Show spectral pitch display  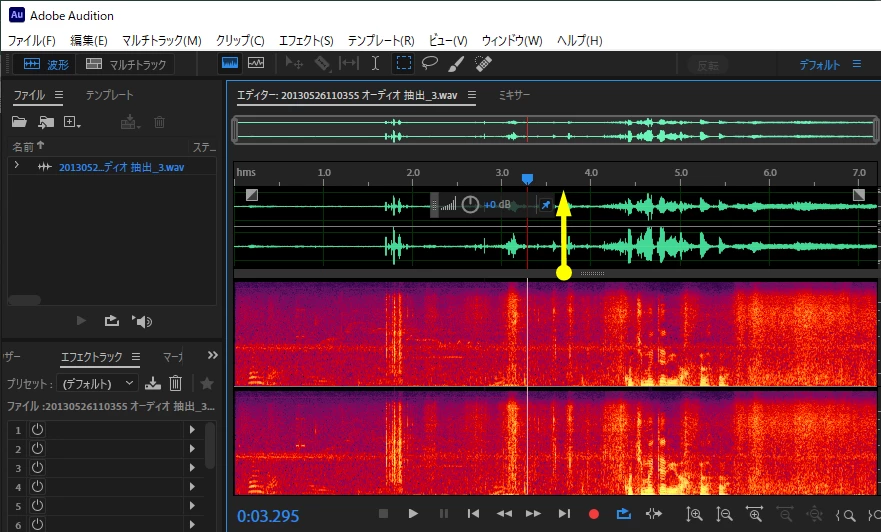(256, 63)
